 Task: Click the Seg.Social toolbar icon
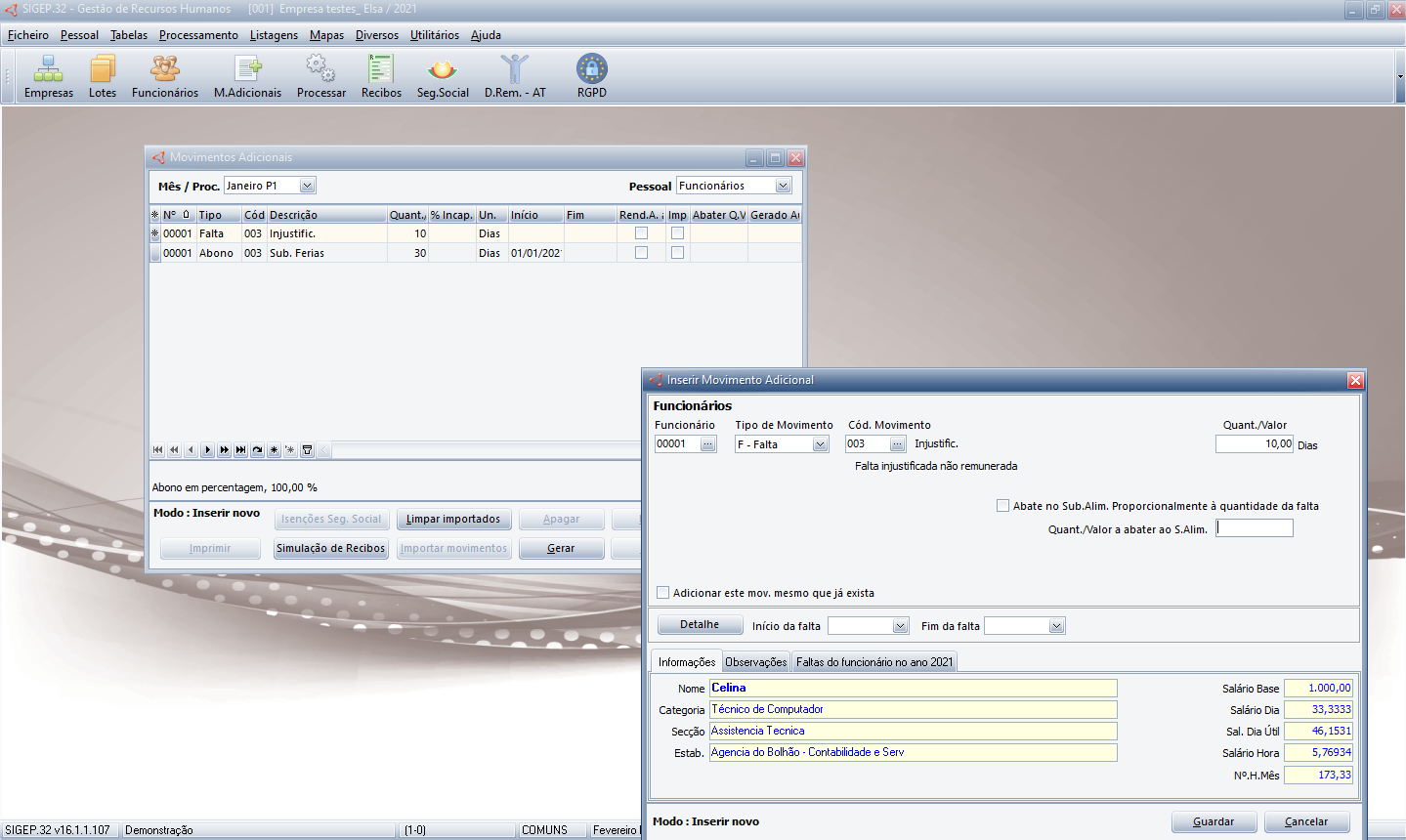(x=443, y=76)
